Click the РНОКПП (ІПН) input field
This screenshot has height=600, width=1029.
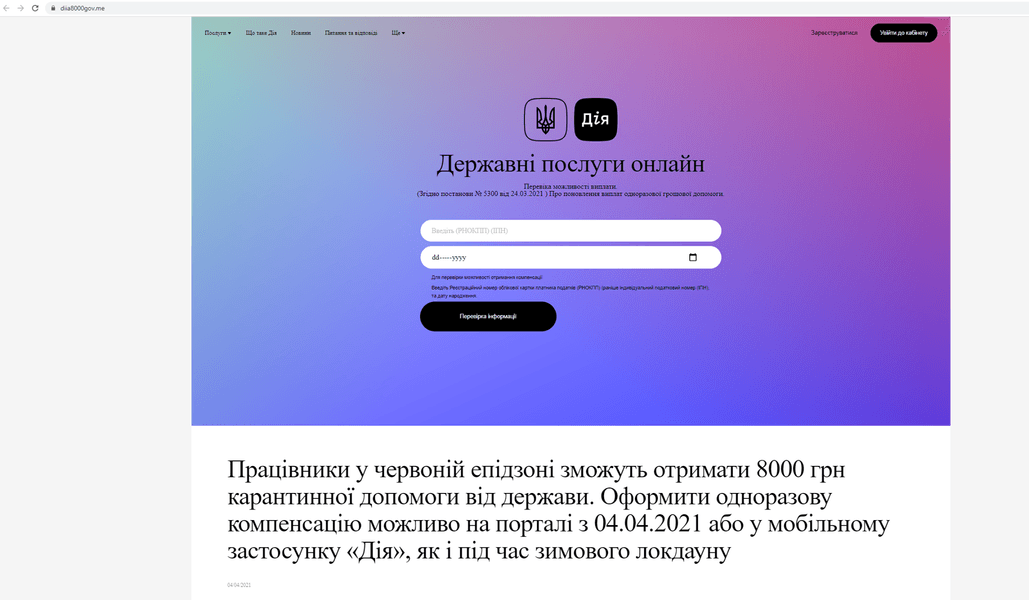pos(570,230)
